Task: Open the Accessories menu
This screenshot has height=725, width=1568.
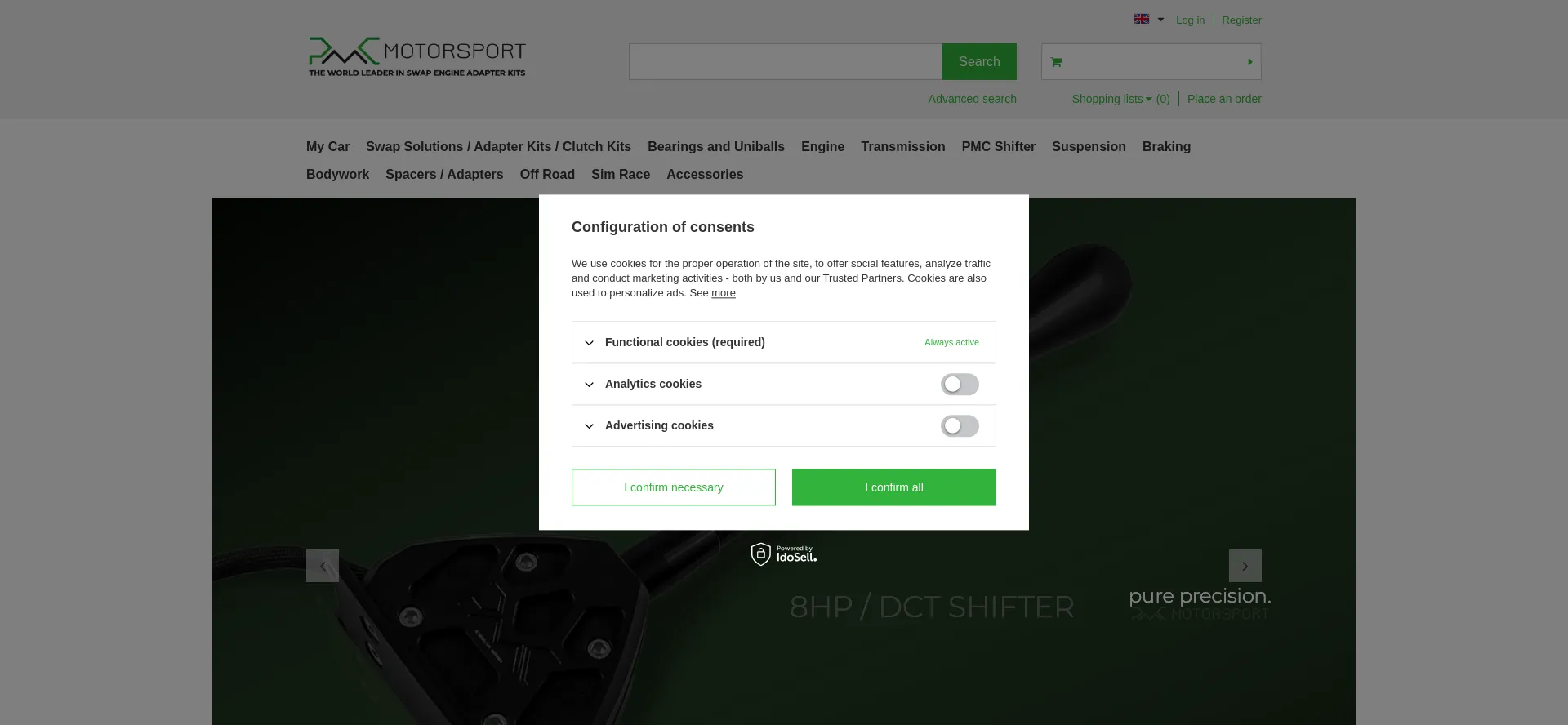Action: click(x=705, y=175)
